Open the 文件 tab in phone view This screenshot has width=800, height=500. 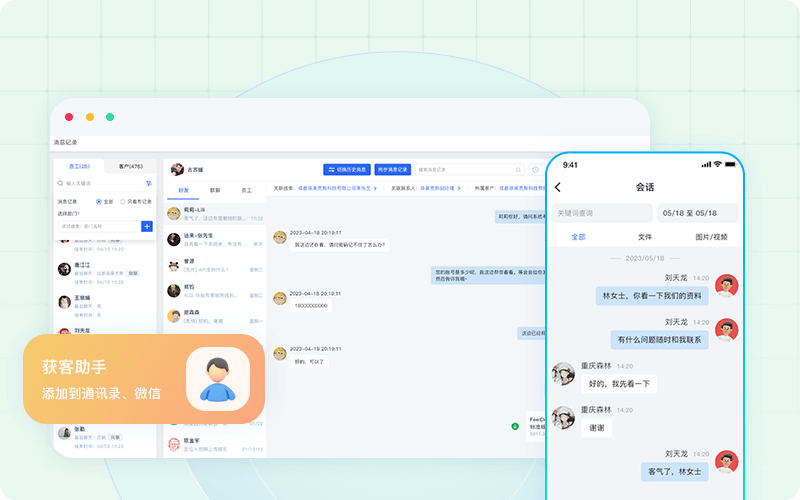[644, 237]
